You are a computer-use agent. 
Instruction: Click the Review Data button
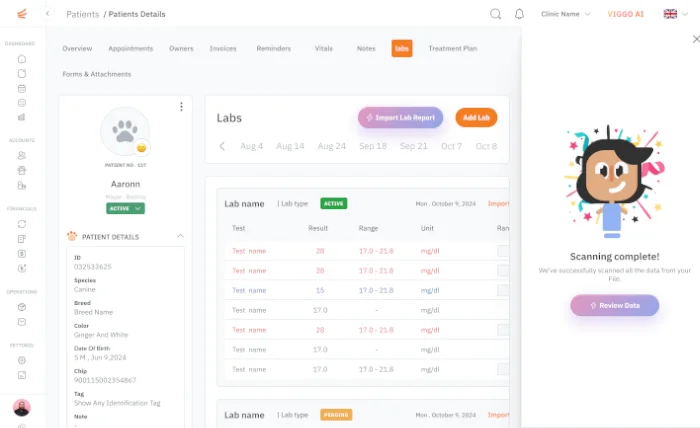[x=614, y=305]
